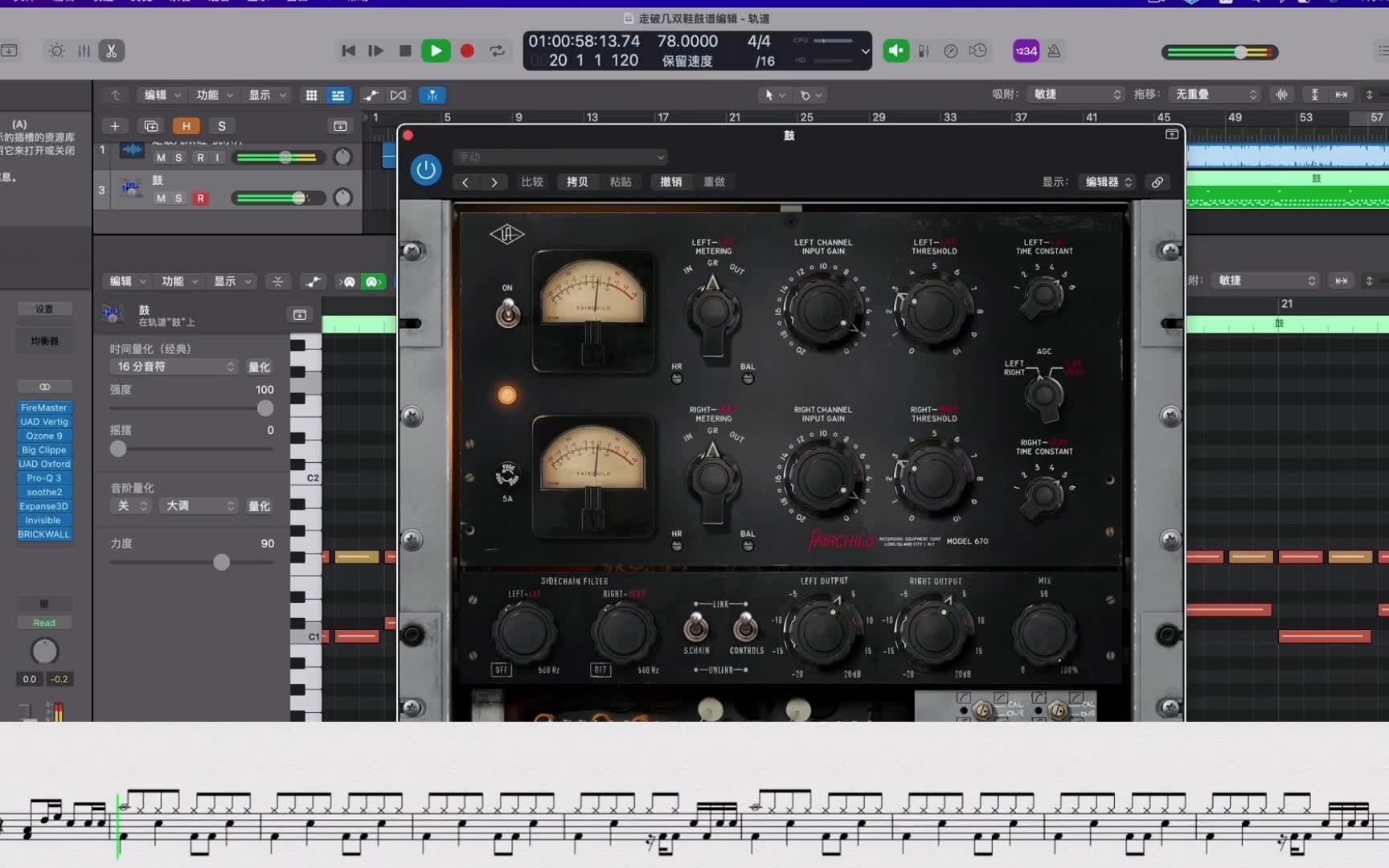Viewport: 1389px width, 868px height.
Task: Switch to grid view icon in tracks toolbar
Action: point(312,95)
